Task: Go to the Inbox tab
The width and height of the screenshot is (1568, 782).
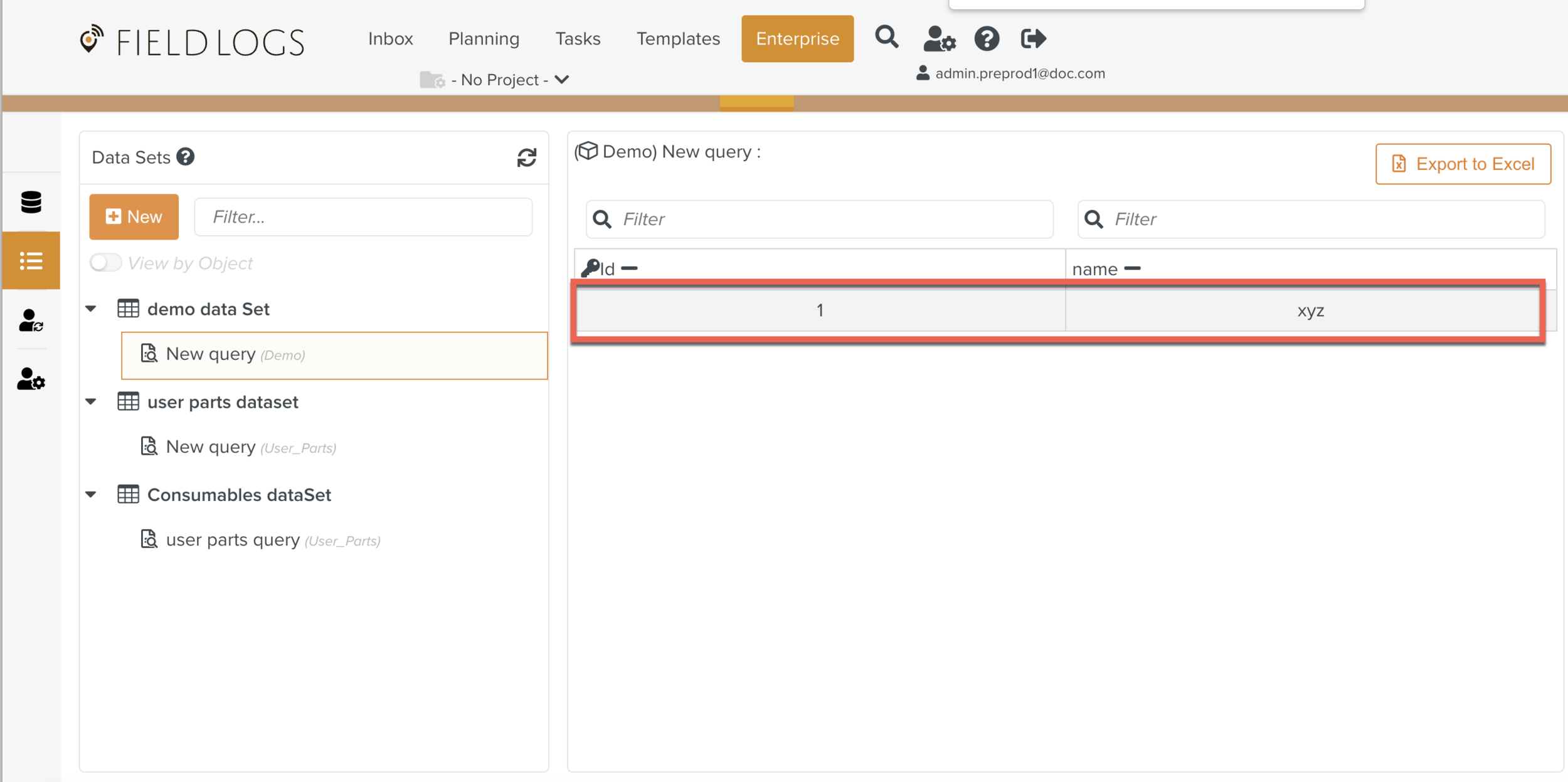Action: (390, 39)
